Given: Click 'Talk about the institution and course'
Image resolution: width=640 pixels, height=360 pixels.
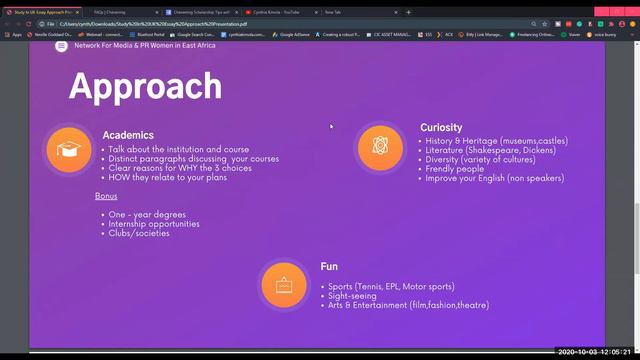Looking at the screenshot, I should click(178, 149).
